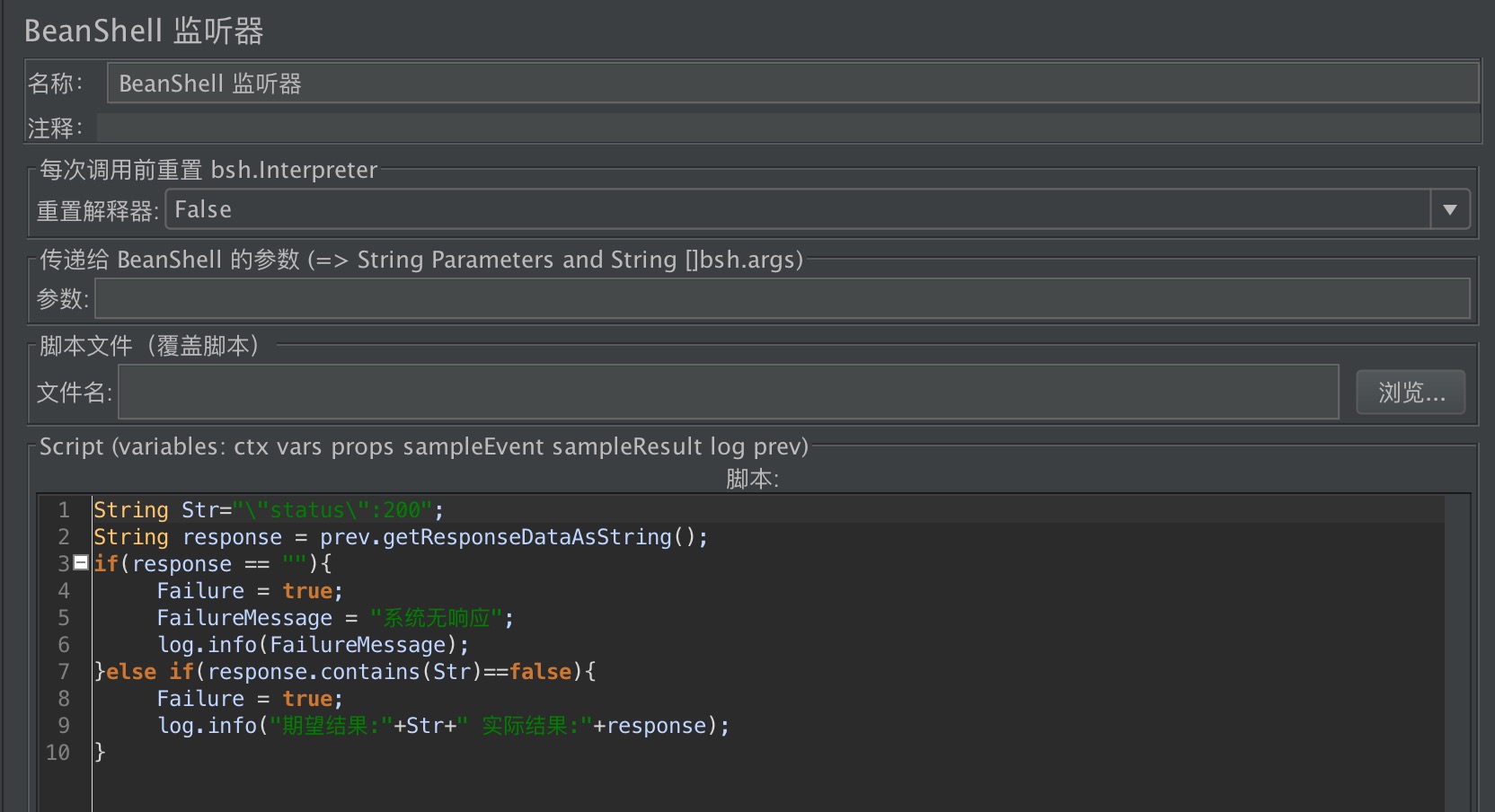1495x812 pixels.
Task: Click the 参数 parameters input field
Action: click(x=783, y=298)
